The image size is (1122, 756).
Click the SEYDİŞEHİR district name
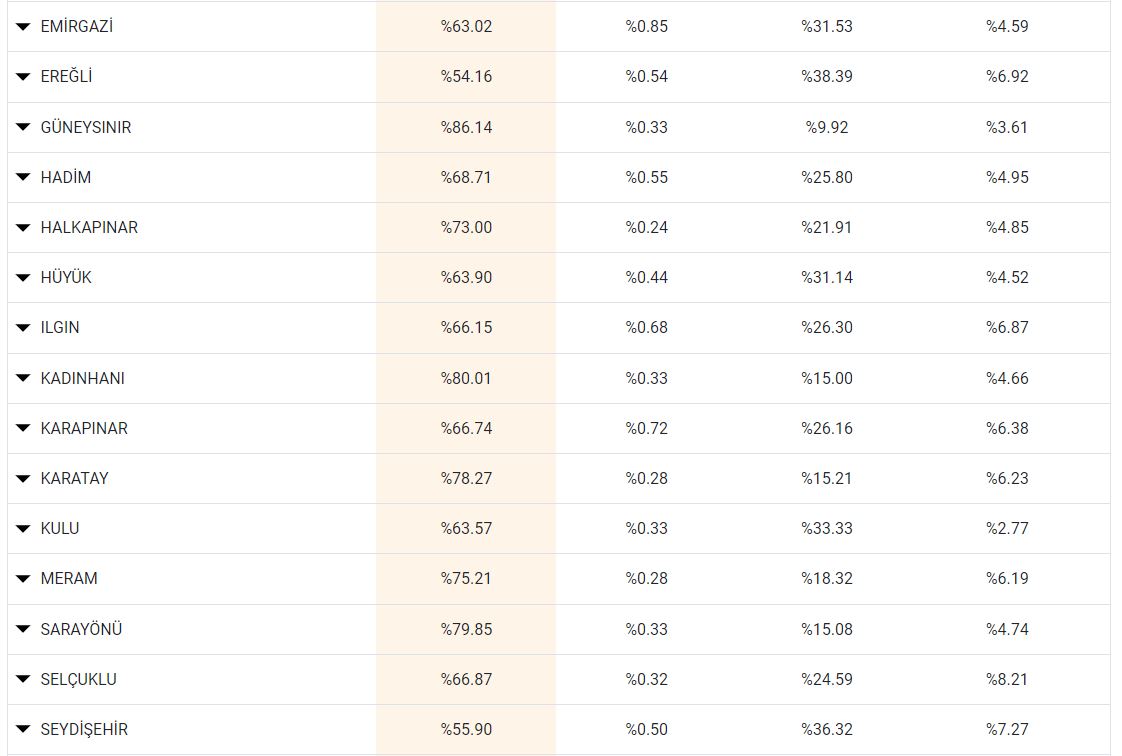point(84,729)
